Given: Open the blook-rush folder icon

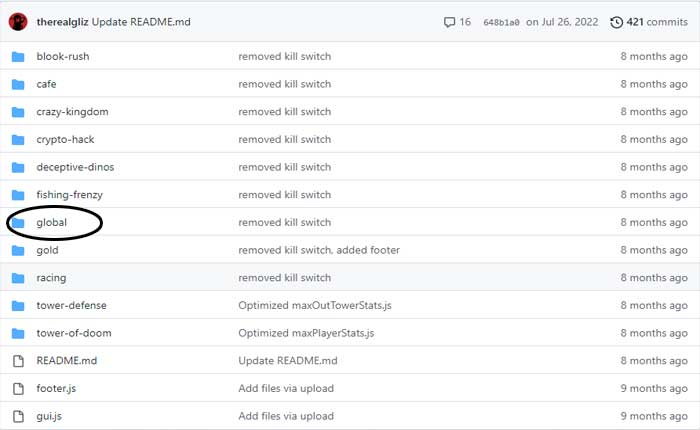Looking at the screenshot, I should pos(17,57).
